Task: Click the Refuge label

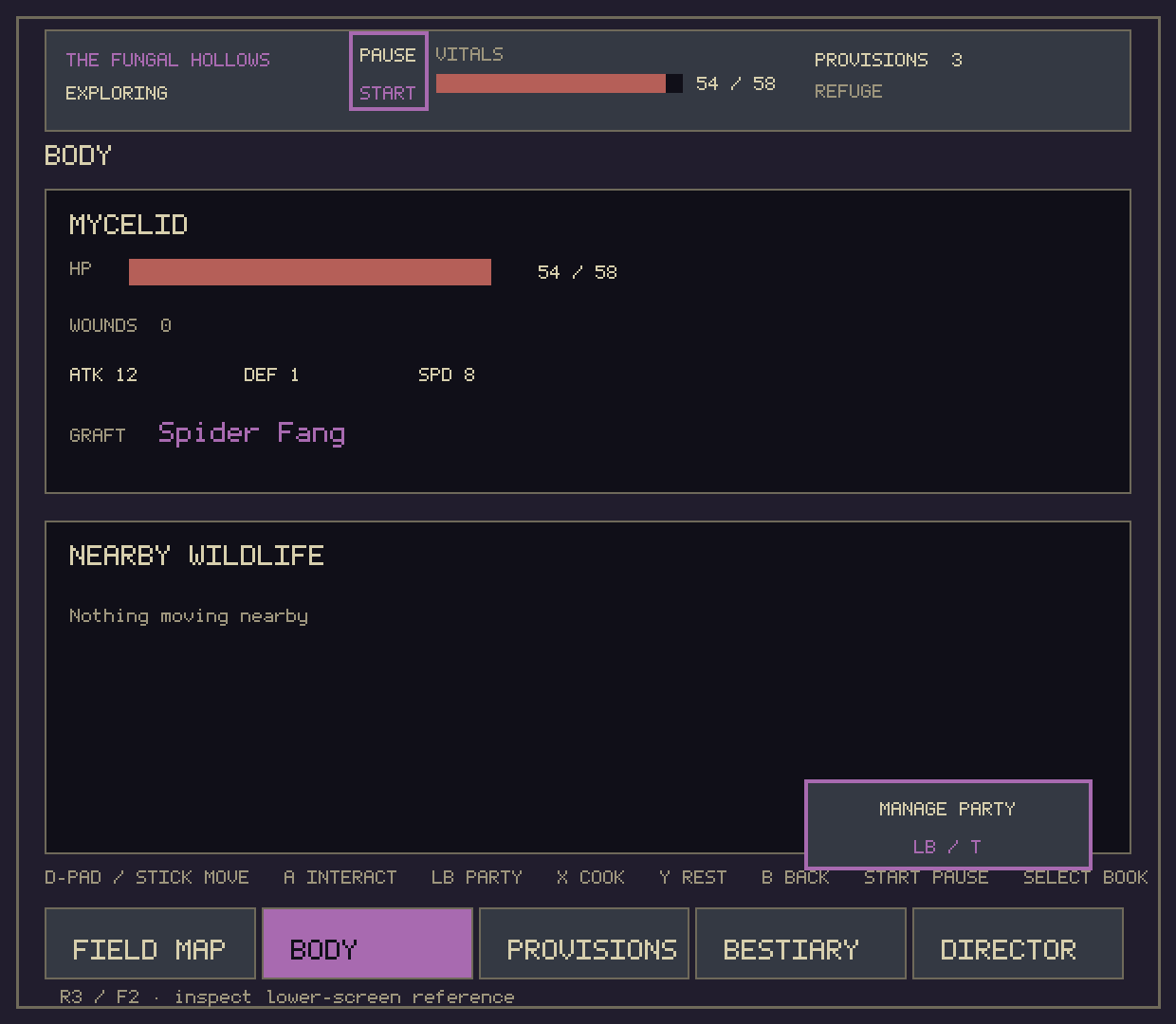Action: point(849,91)
